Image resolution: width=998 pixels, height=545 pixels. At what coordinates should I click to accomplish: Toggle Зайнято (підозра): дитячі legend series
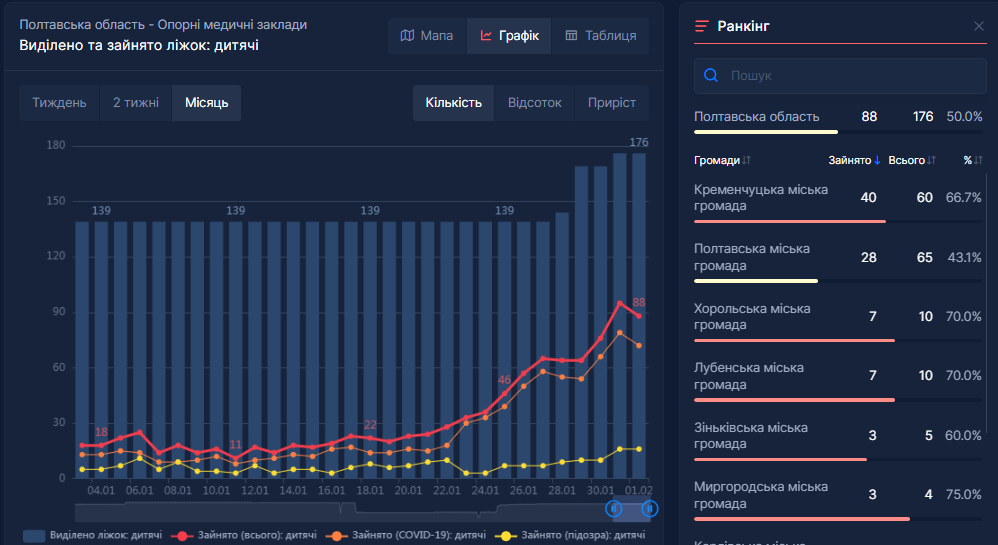[570, 535]
